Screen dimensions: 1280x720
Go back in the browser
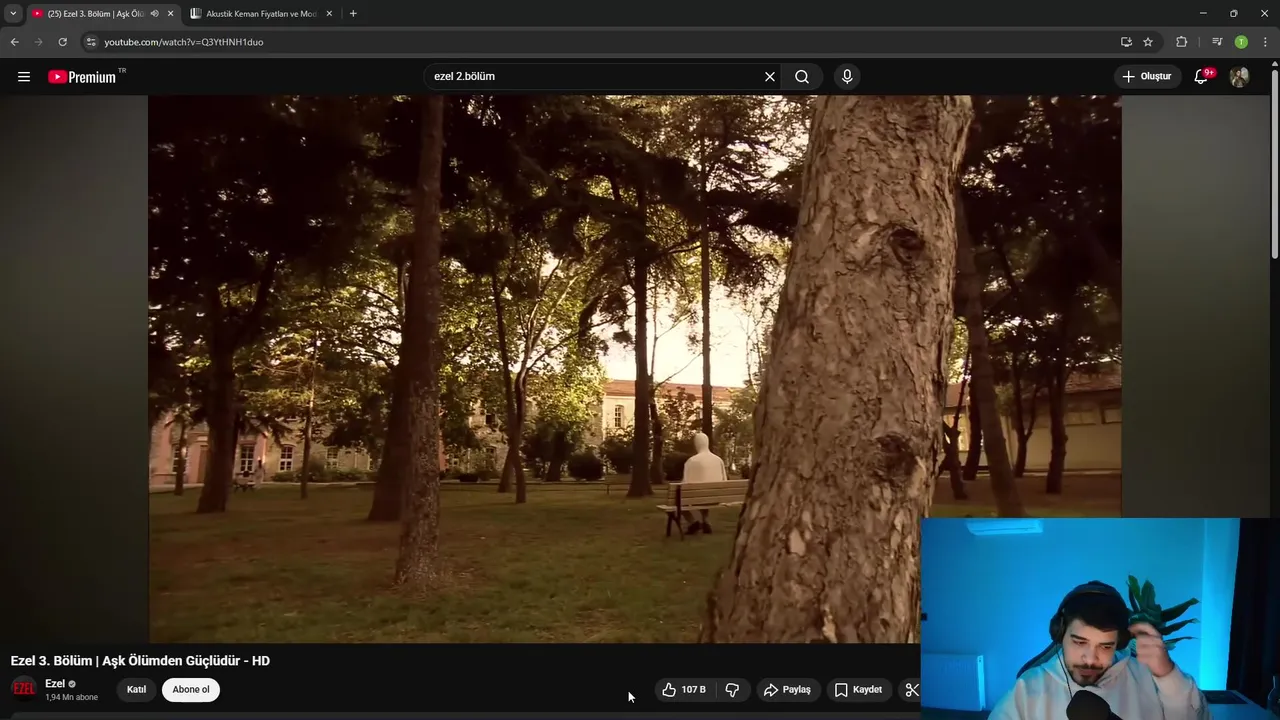tap(14, 42)
